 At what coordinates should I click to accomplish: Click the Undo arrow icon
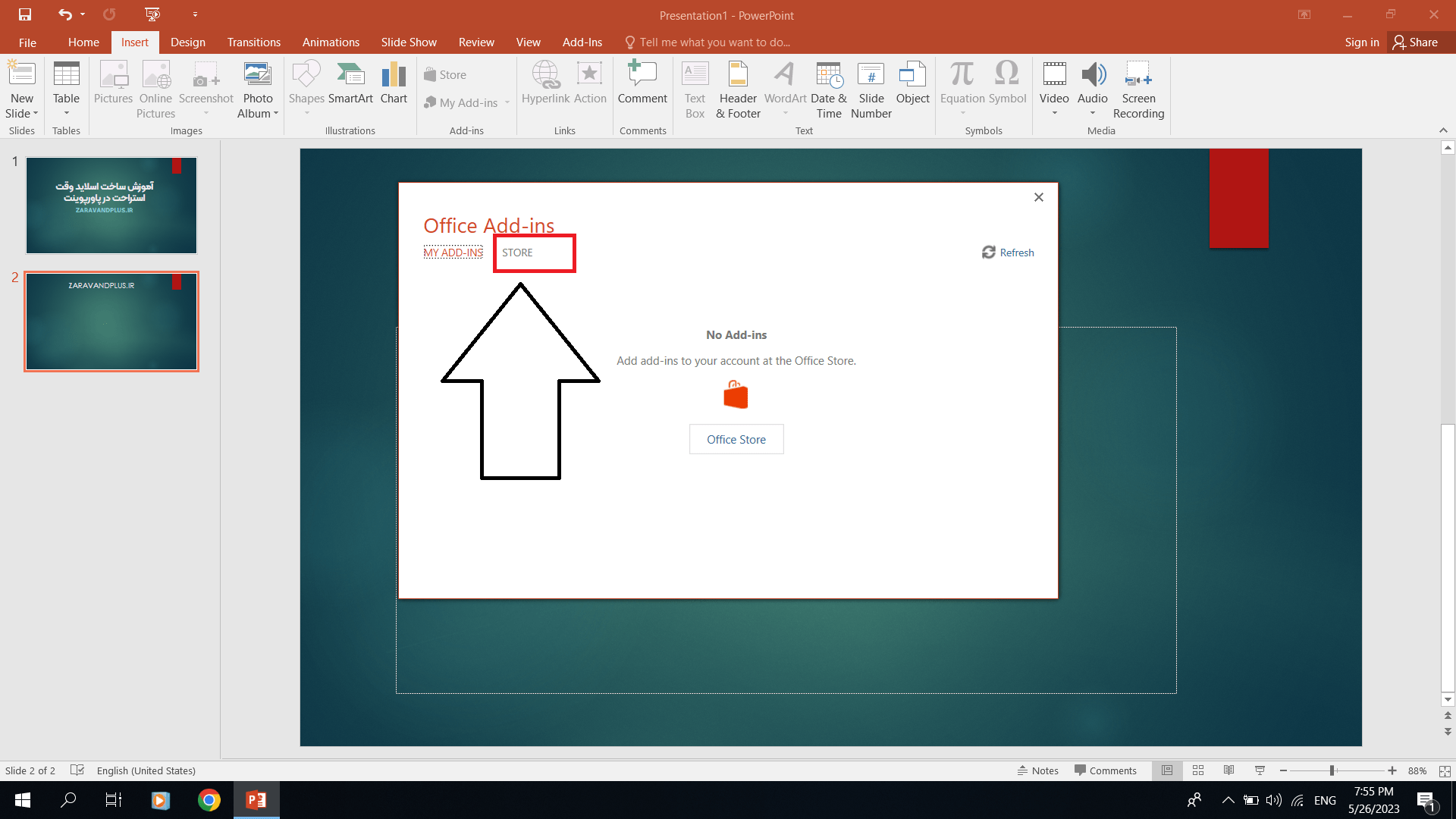coord(65,14)
